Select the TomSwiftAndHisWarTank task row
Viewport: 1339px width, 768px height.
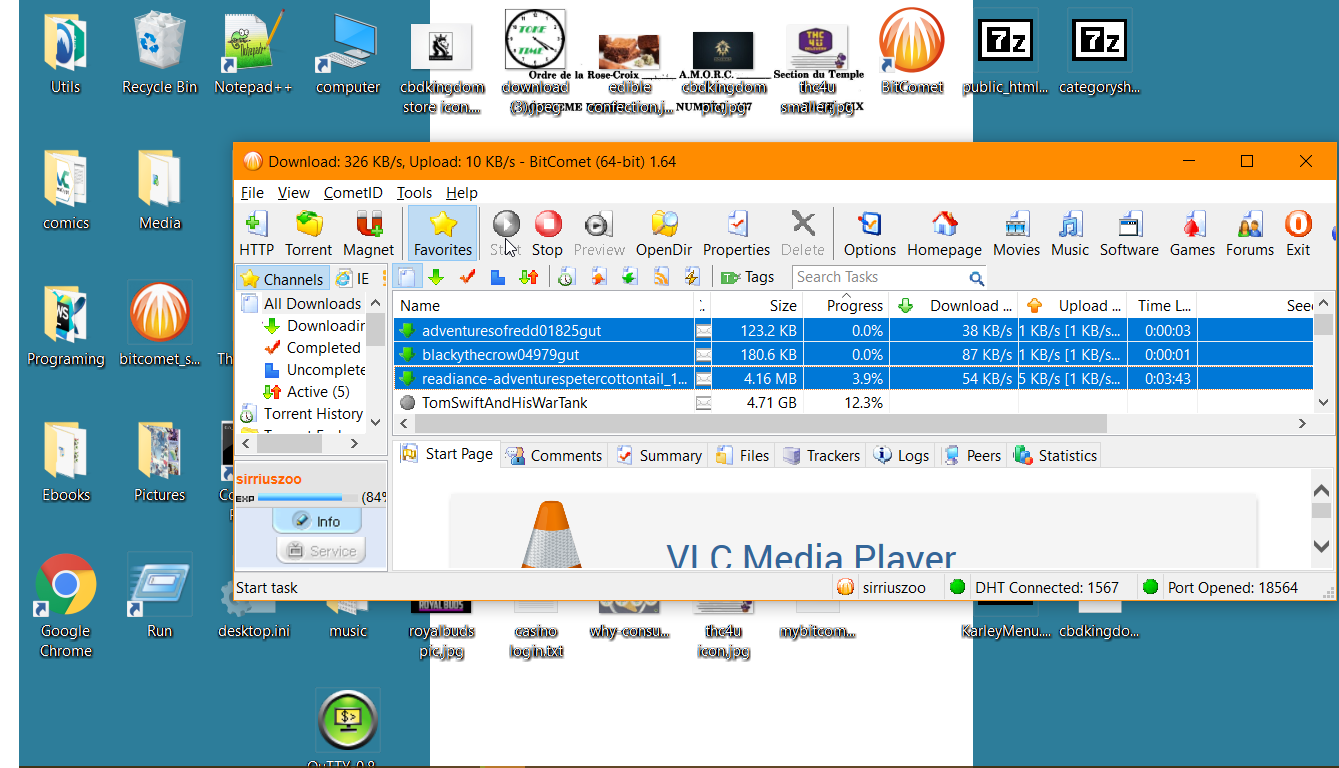854,402
